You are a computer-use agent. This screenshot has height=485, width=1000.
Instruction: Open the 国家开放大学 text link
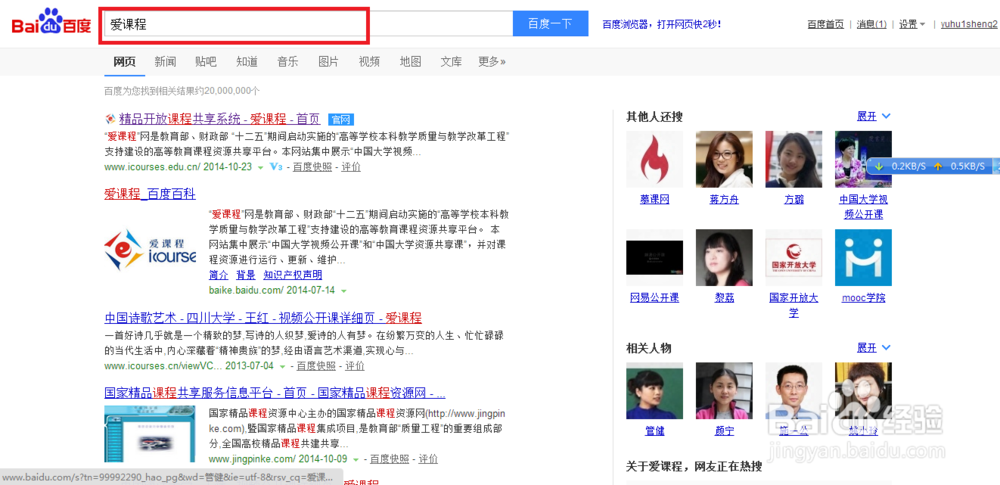tap(793, 305)
